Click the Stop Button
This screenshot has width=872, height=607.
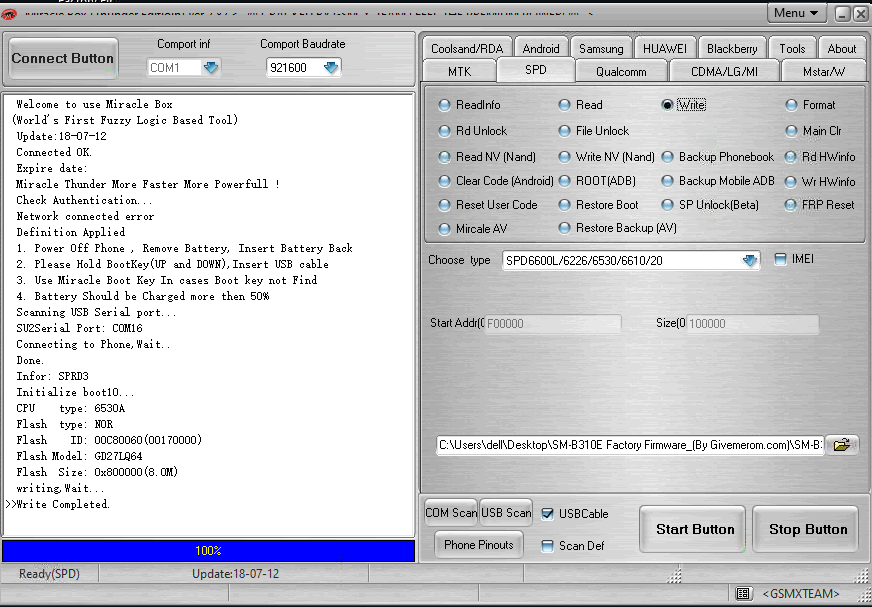(x=807, y=529)
